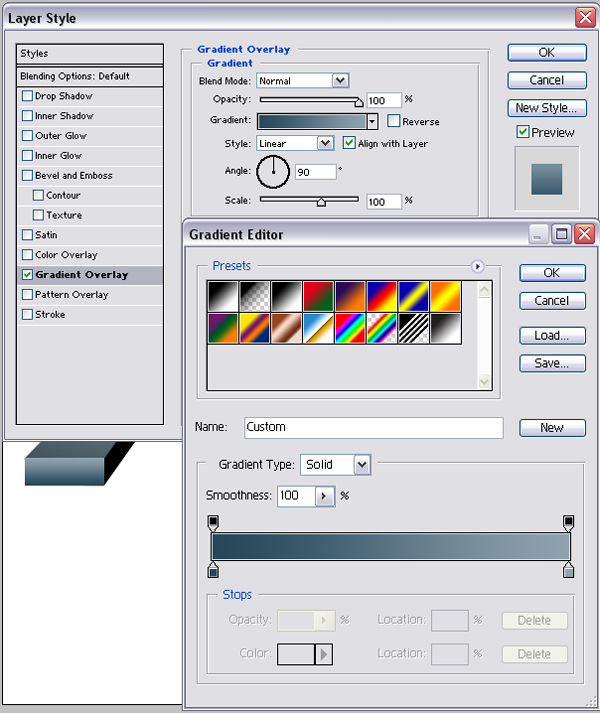Enable the Stroke effect checkbox
Screen dimensions: 600x713
(27, 314)
